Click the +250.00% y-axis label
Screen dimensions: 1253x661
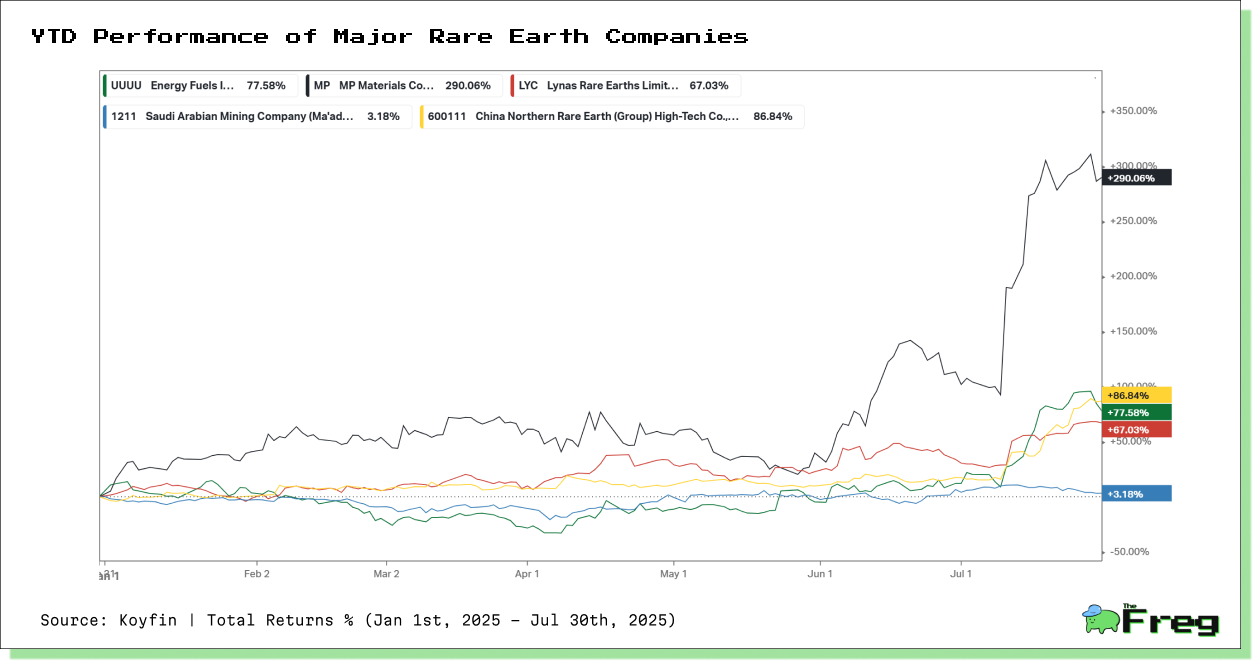point(1133,221)
